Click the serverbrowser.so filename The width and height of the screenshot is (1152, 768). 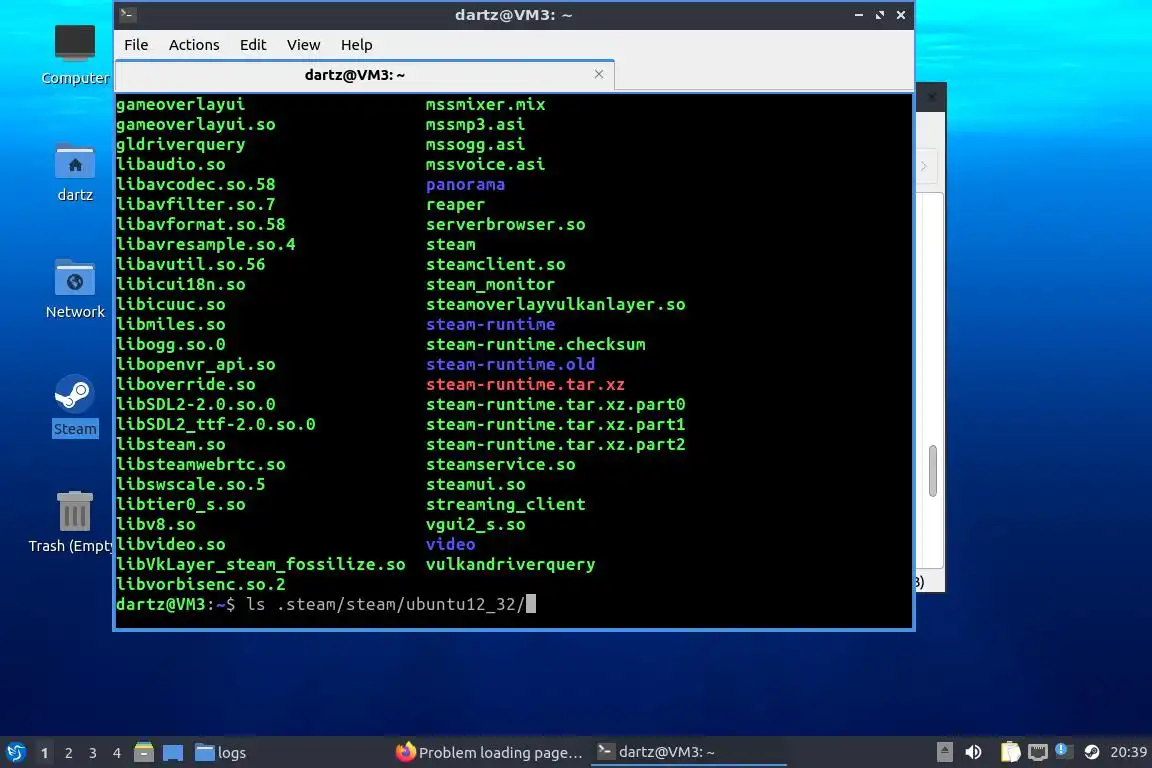[x=505, y=225]
